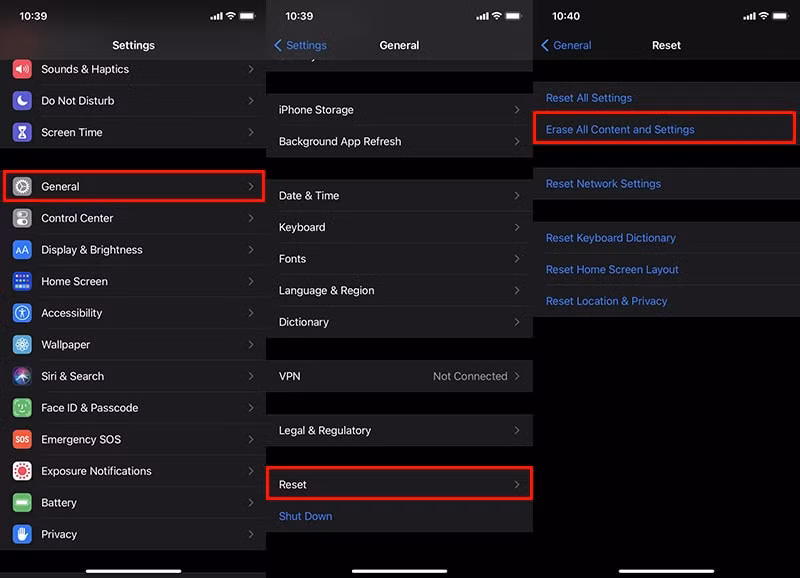Viewport: 800px width, 578px height.
Task: Tap the General gear icon
Action: pyautogui.click(x=22, y=187)
